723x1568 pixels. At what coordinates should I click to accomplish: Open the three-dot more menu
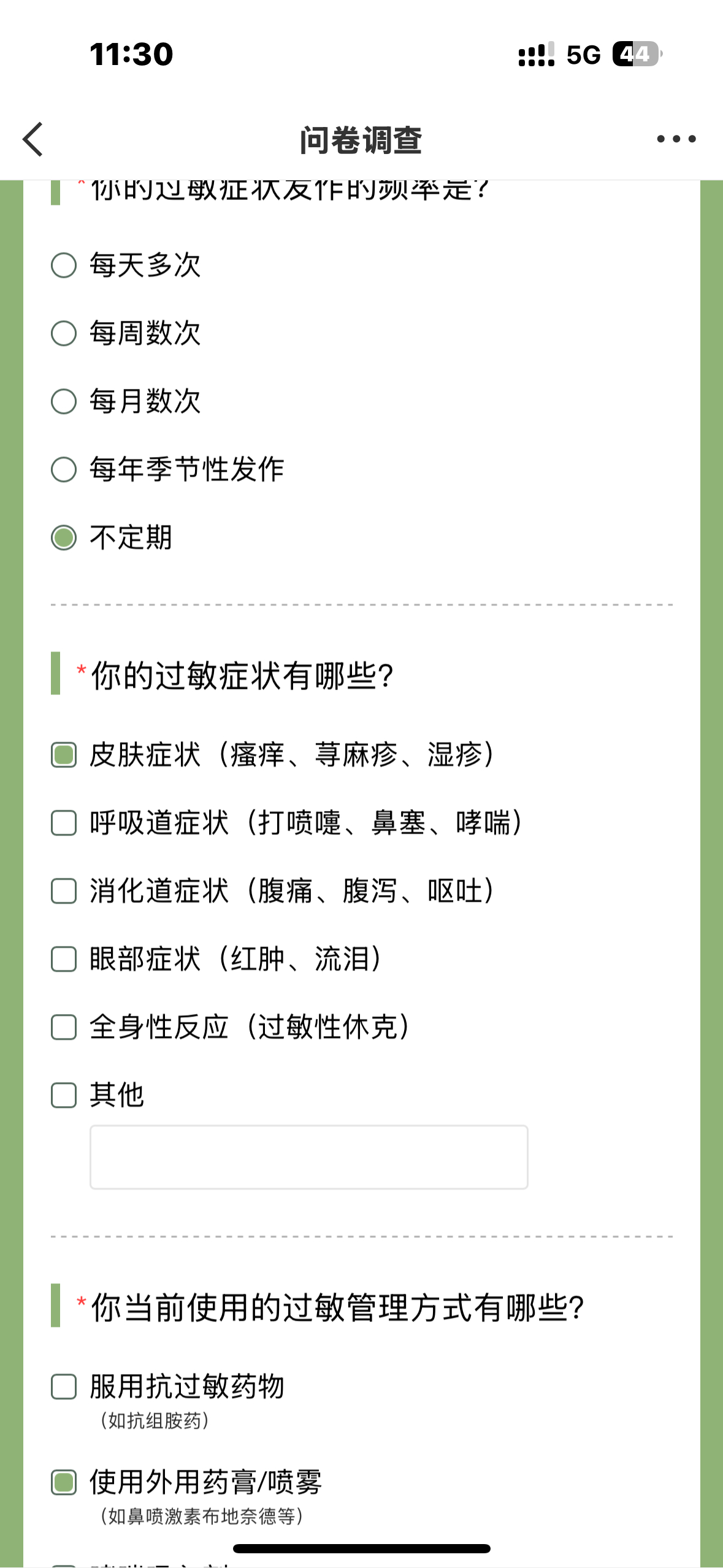coord(676,139)
